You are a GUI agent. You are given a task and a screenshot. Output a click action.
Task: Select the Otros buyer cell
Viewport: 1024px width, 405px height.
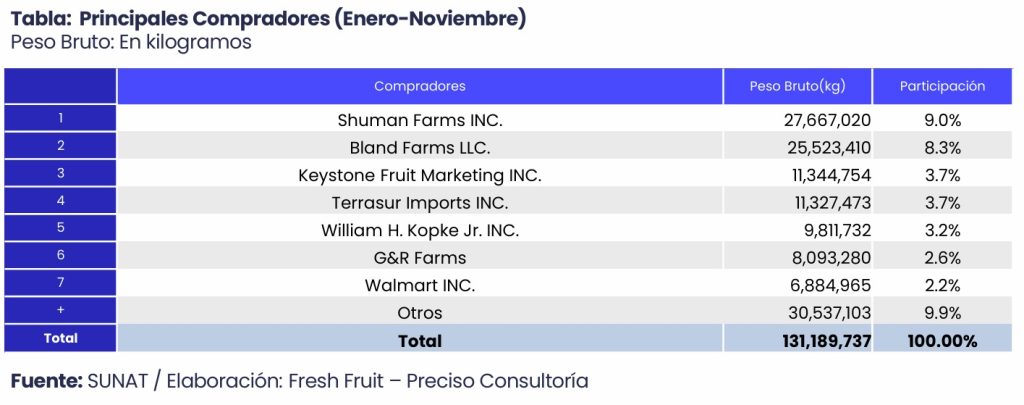[x=420, y=313]
